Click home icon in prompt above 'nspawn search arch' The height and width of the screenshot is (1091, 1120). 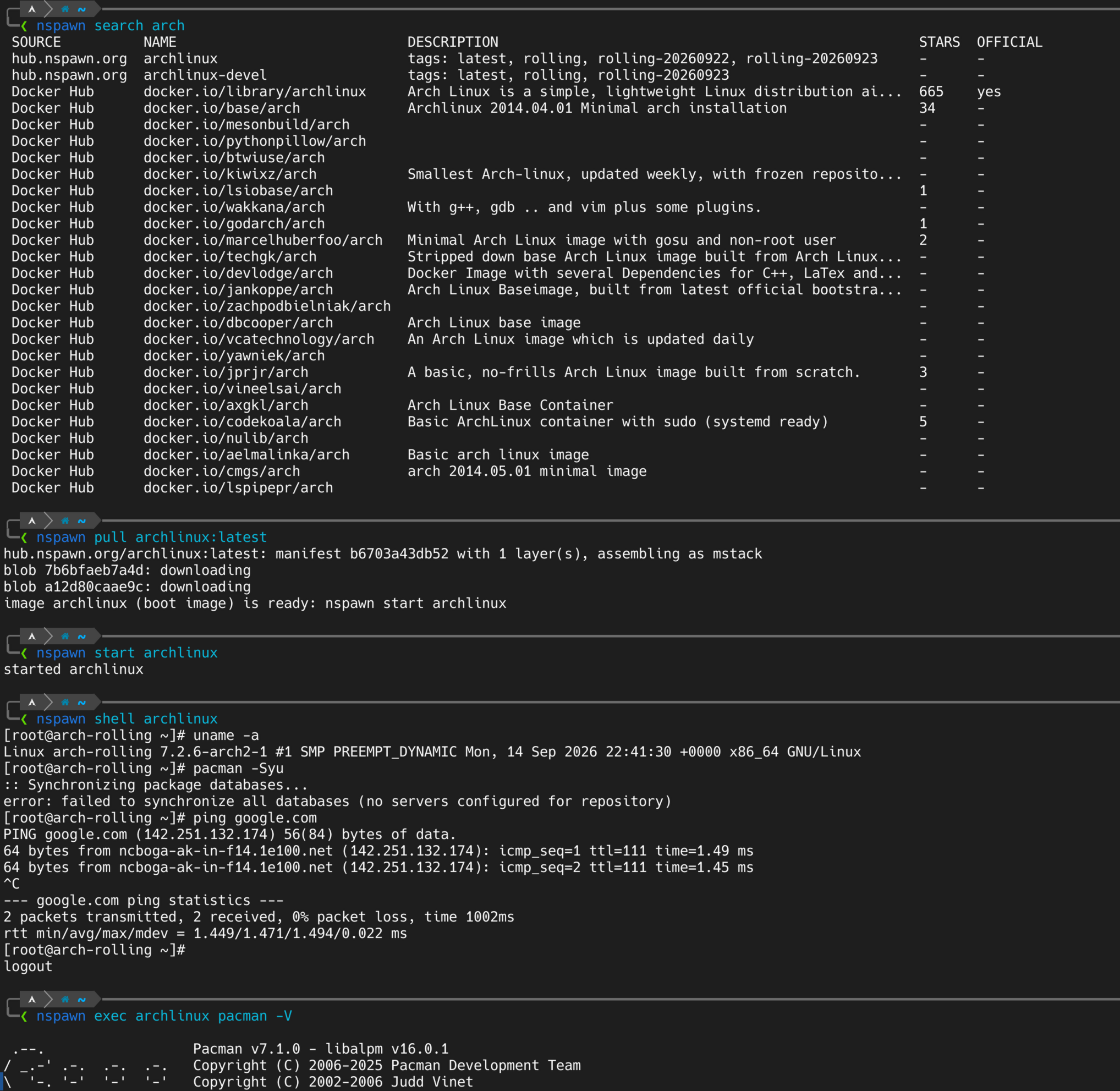coord(65,9)
